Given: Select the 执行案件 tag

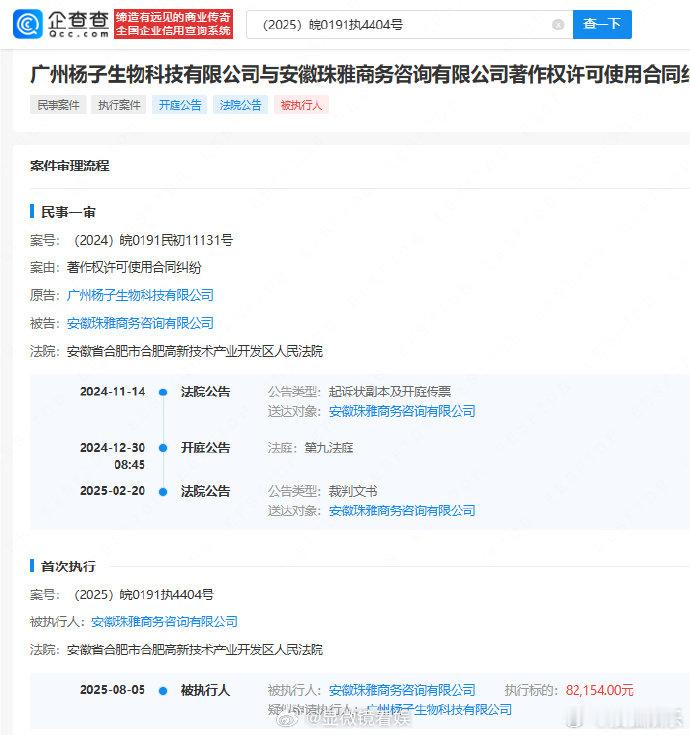Looking at the screenshot, I should click(x=119, y=105).
